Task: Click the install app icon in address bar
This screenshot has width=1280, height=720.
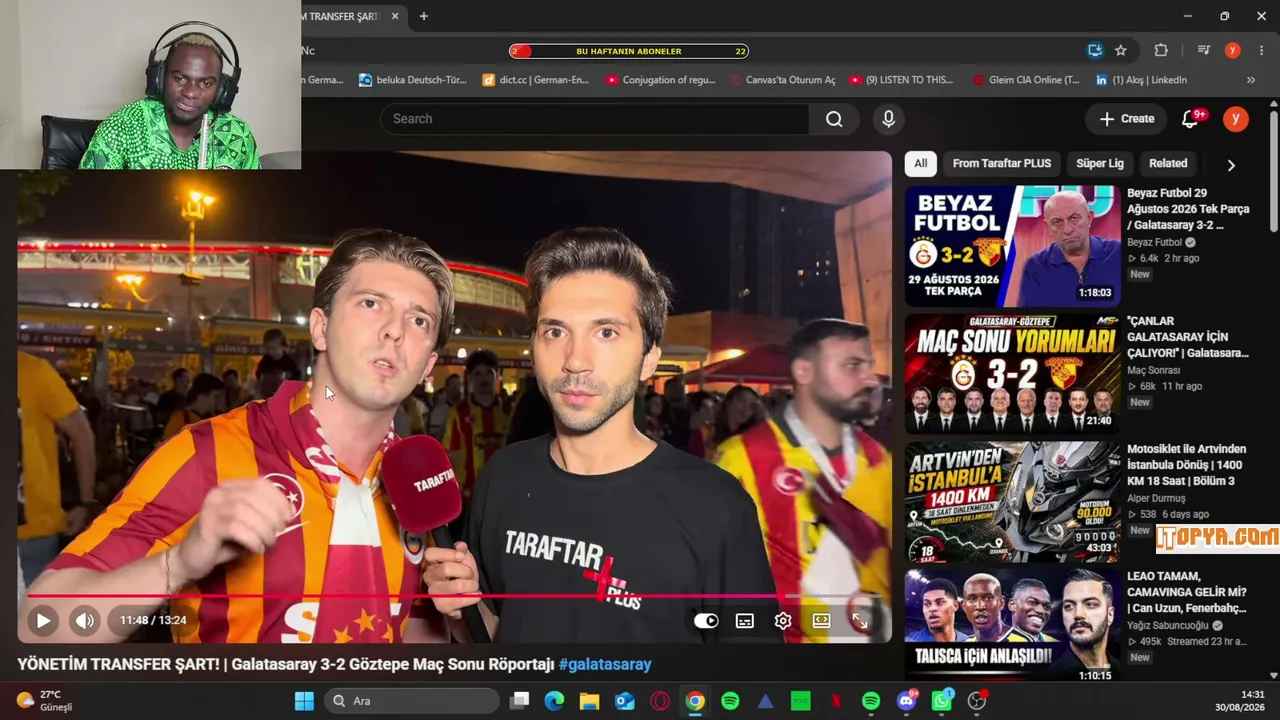Action: click(1095, 51)
